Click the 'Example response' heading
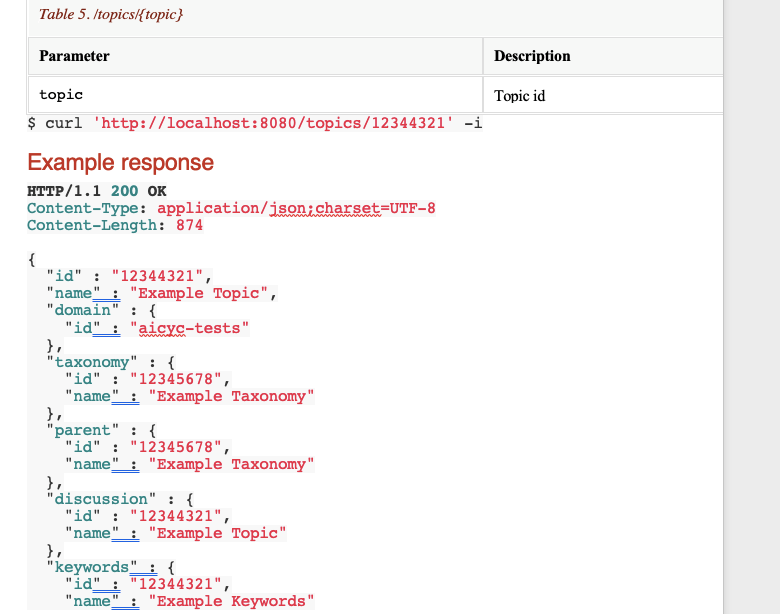The image size is (780, 614). point(120,162)
